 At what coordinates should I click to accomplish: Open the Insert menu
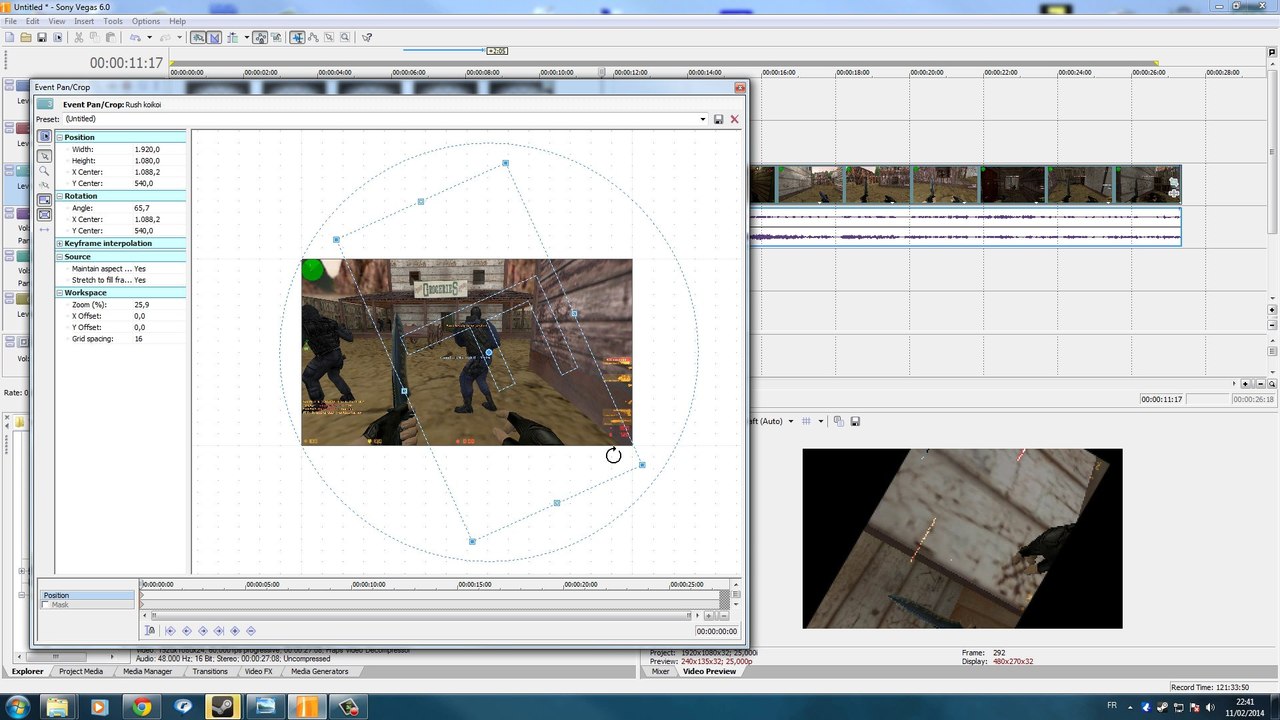(x=84, y=21)
